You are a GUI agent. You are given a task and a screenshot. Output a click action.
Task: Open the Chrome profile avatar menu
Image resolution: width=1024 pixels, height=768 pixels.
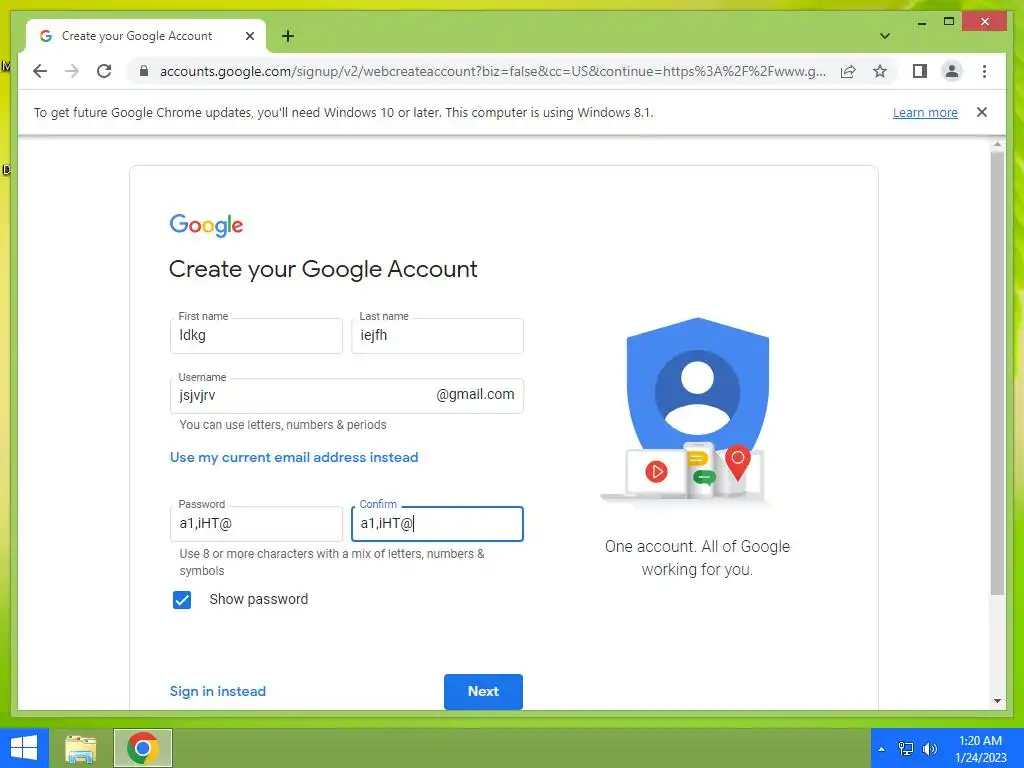[952, 71]
